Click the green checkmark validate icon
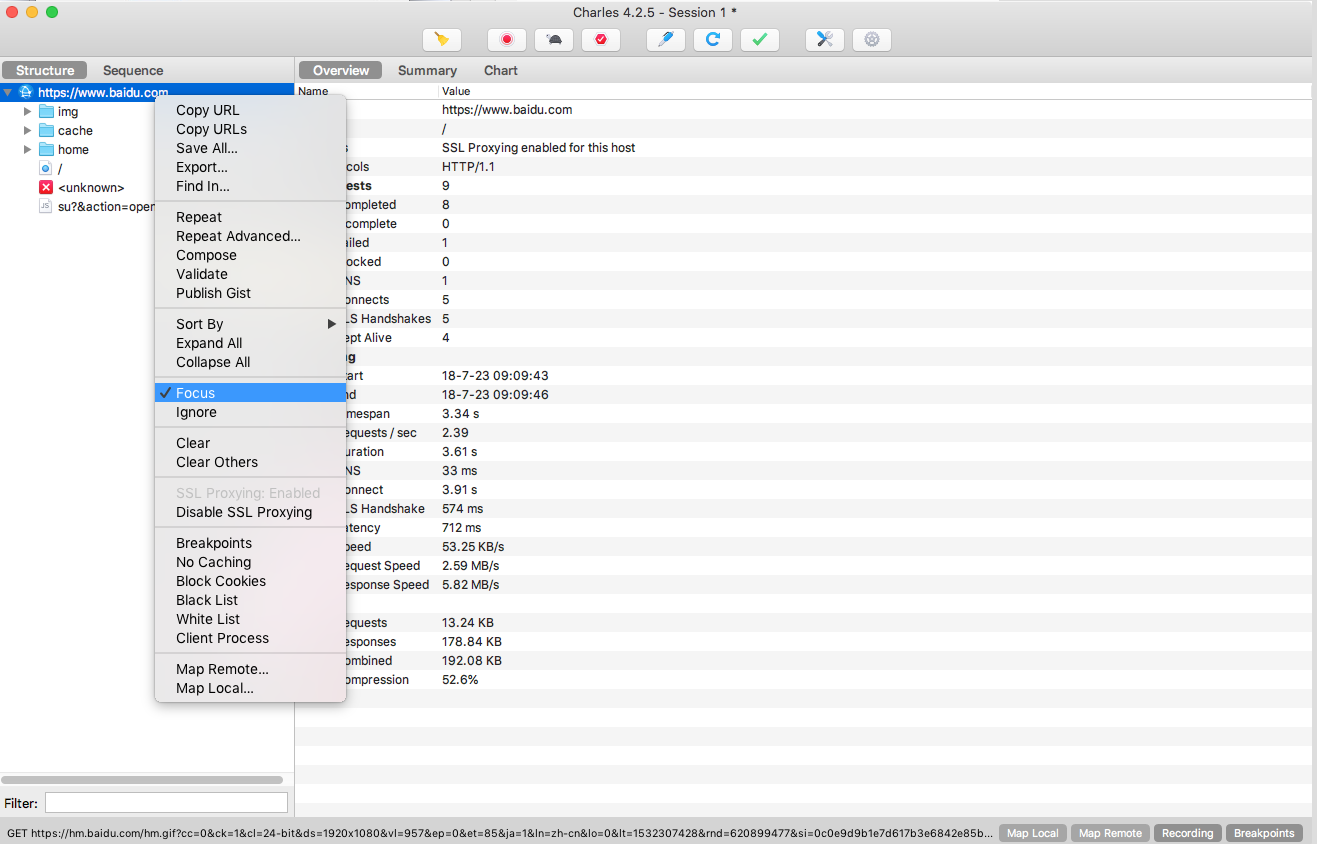The image size is (1317, 844). pos(759,39)
